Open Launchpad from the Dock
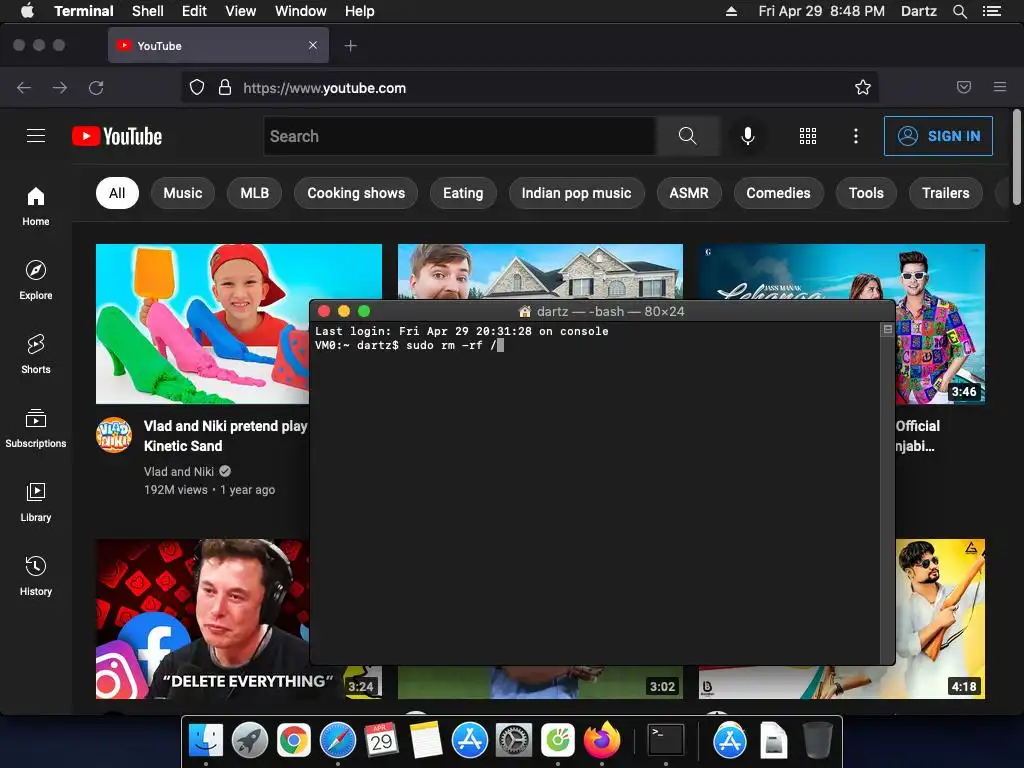1024x768 pixels. [x=249, y=740]
